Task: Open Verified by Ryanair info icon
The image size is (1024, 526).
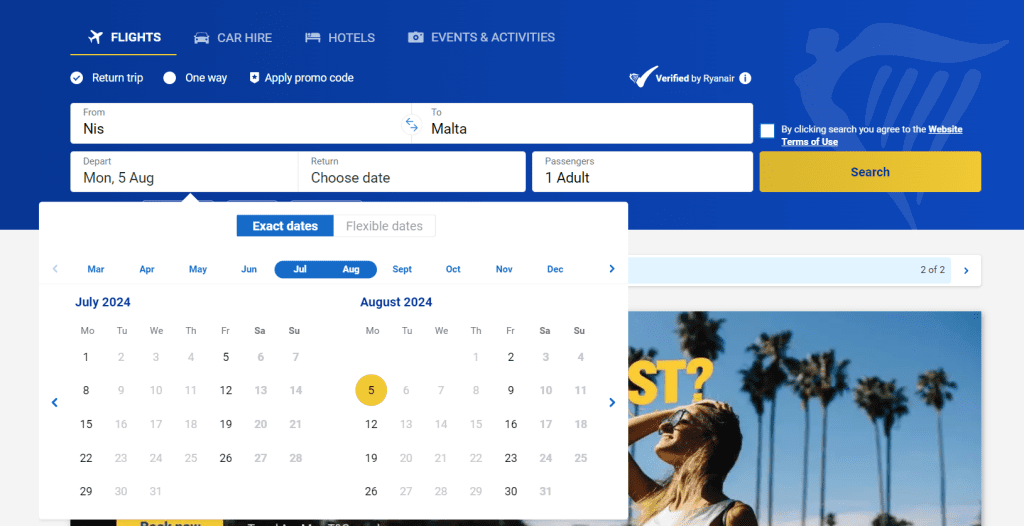Action: [x=745, y=78]
